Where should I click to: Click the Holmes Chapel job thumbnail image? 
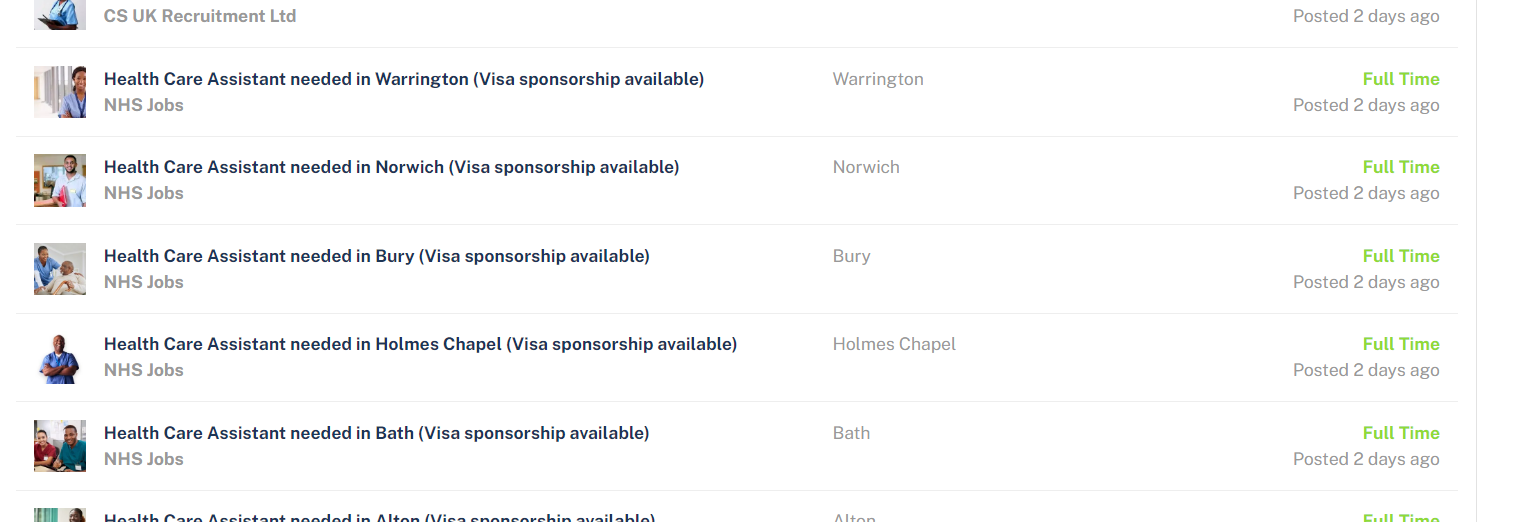pyautogui.click(x=60, y=357)
